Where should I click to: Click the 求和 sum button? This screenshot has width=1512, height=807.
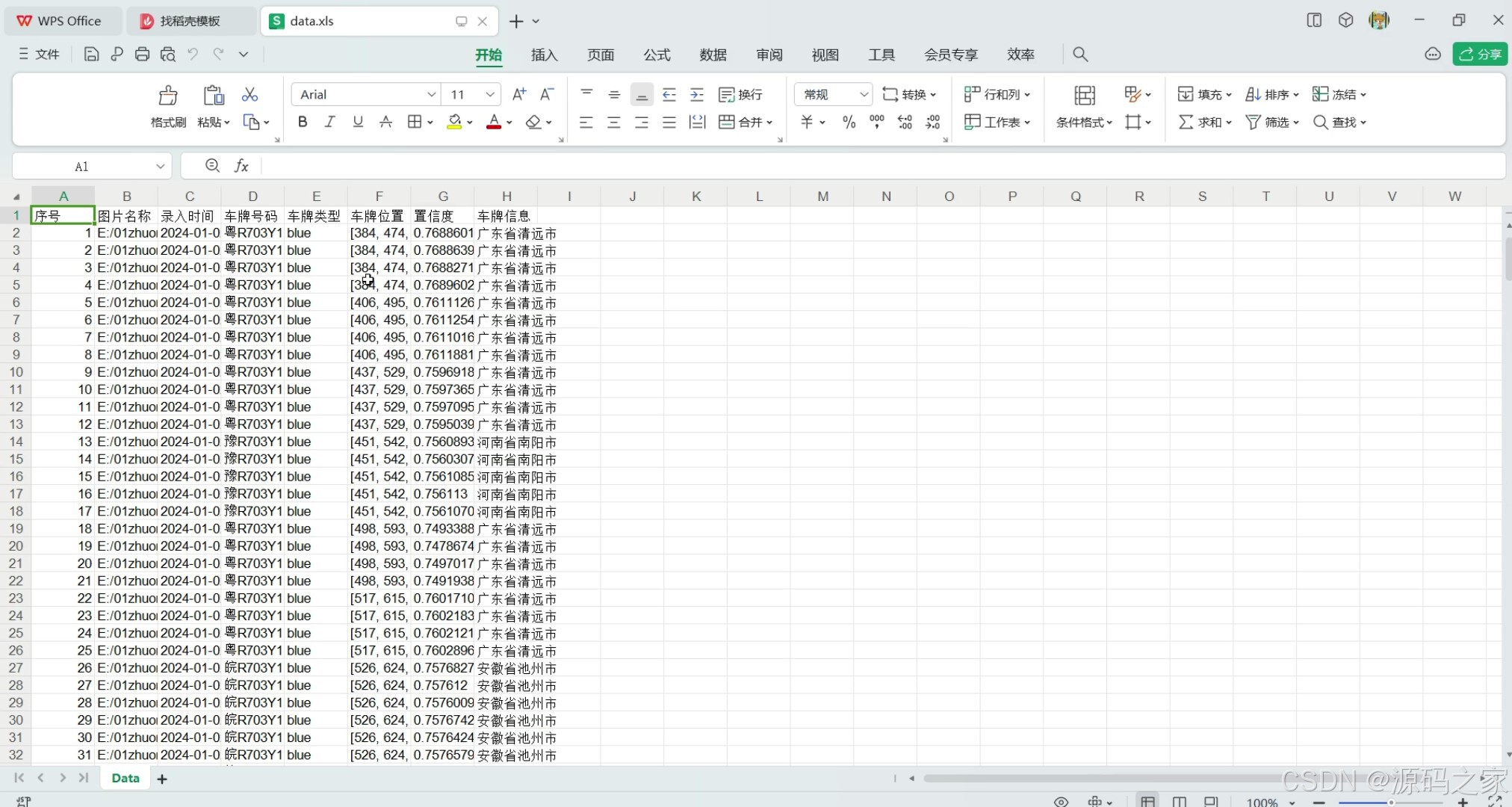(1203, 122)
